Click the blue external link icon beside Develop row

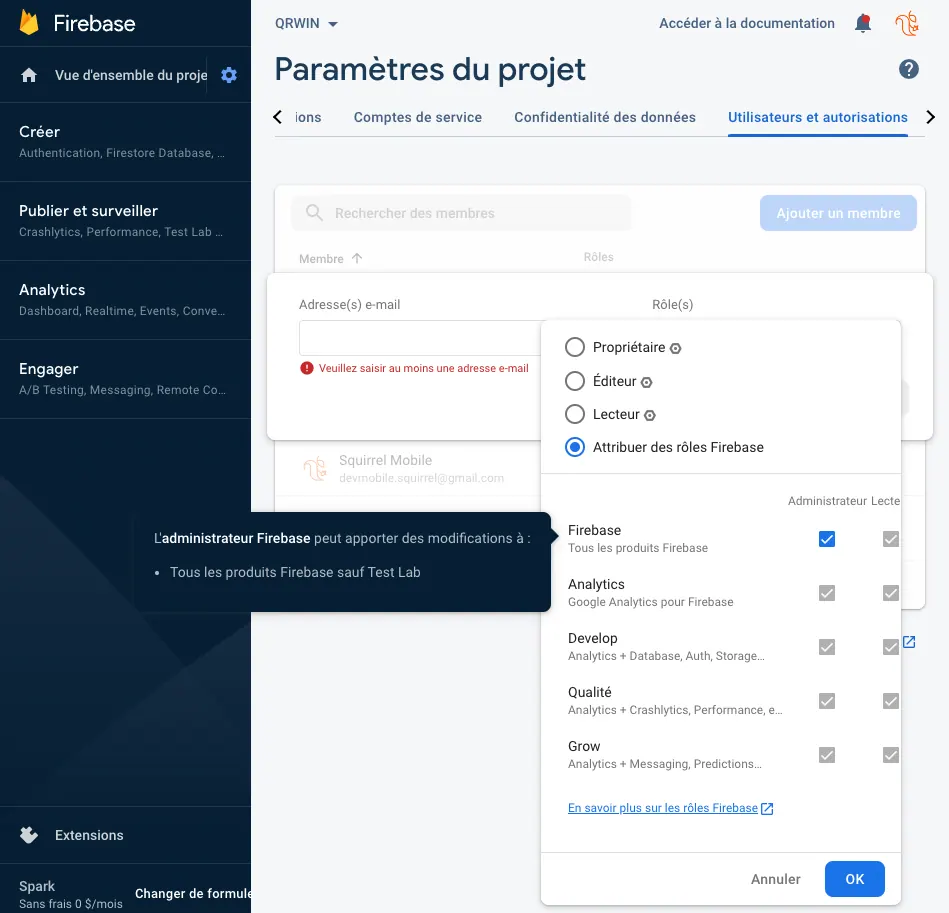[909, 642]
